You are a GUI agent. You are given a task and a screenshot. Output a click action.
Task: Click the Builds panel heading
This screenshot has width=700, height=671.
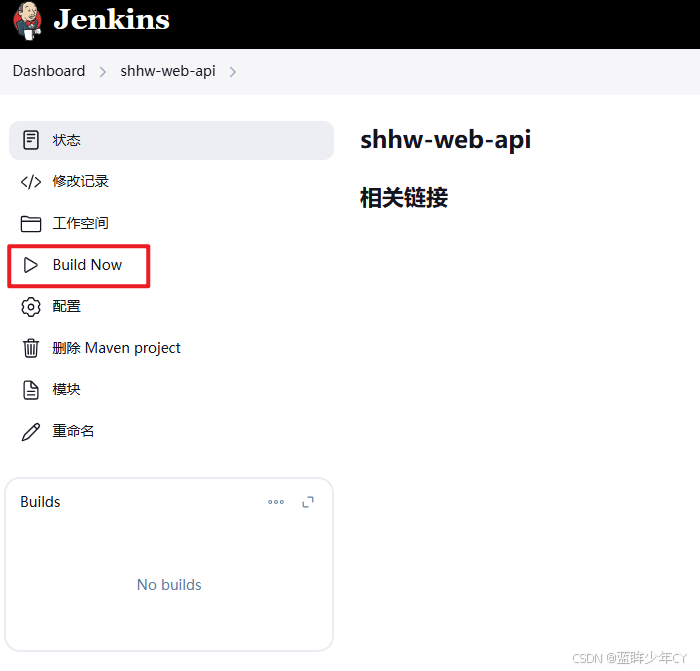(x=40, y=502)
